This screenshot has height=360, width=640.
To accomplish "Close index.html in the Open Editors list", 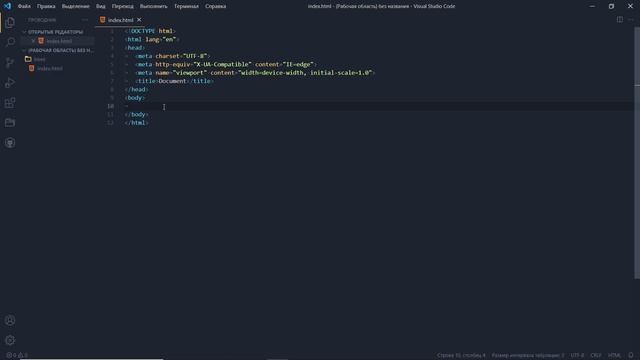I will (x=33, y=41).
